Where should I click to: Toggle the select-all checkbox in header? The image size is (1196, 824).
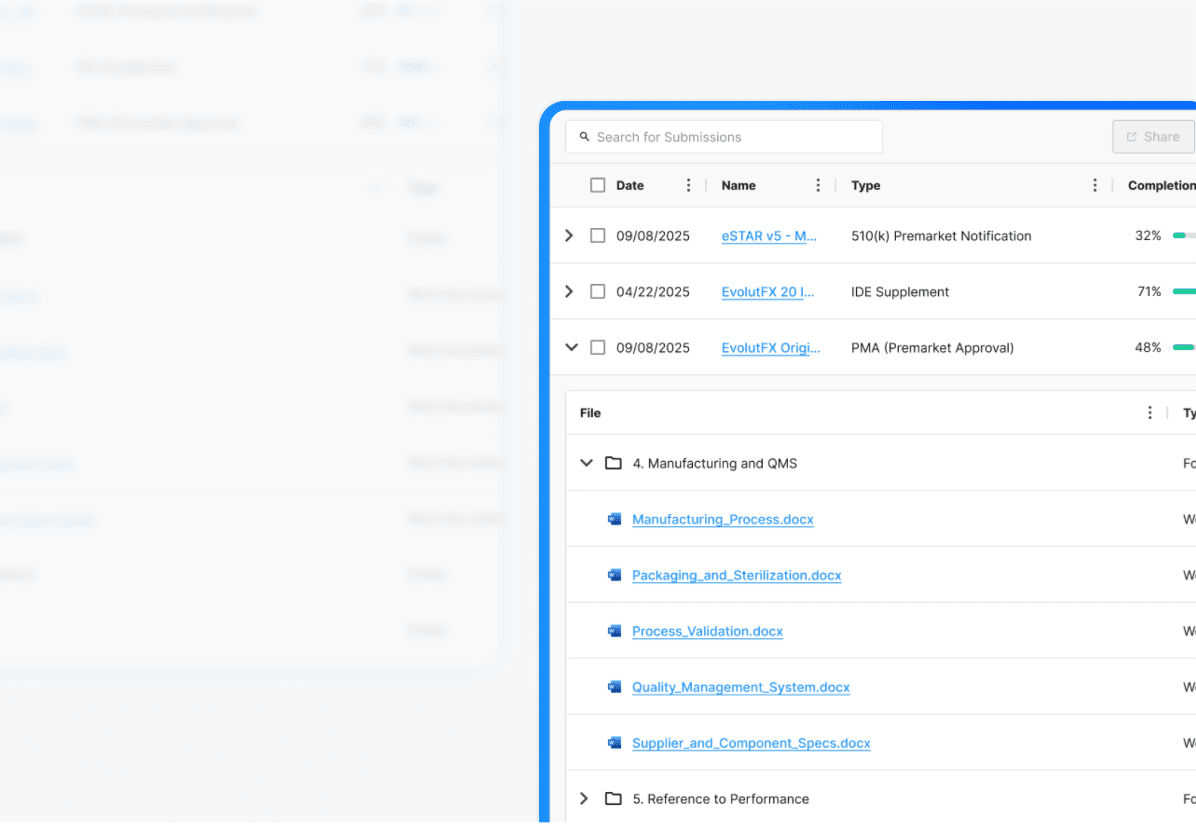[597, 185]
